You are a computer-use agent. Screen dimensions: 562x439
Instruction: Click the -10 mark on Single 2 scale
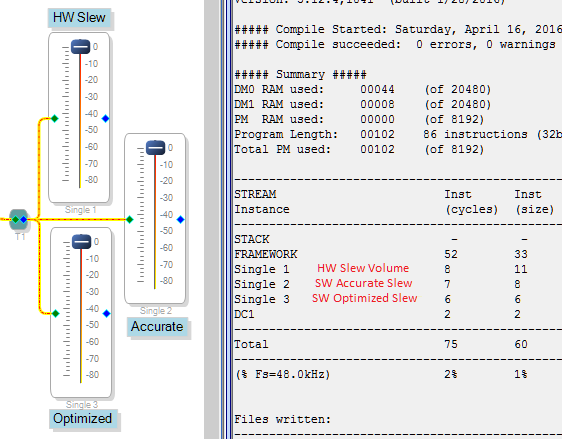pyautogui.click(x=166, y=165)
